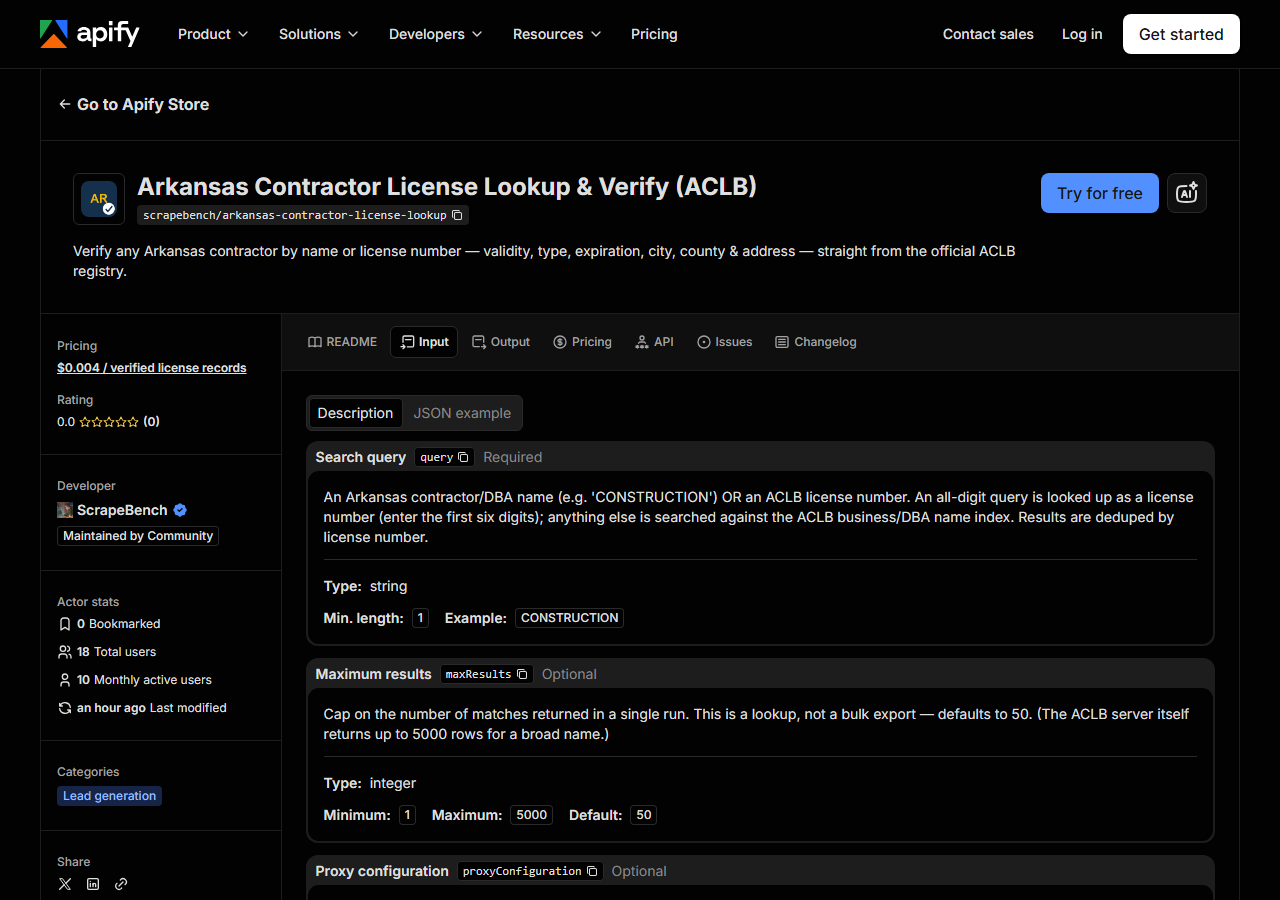Screen dimensions: 1280x900
Task: Click the Default value 50
Action: coord(644,815)
